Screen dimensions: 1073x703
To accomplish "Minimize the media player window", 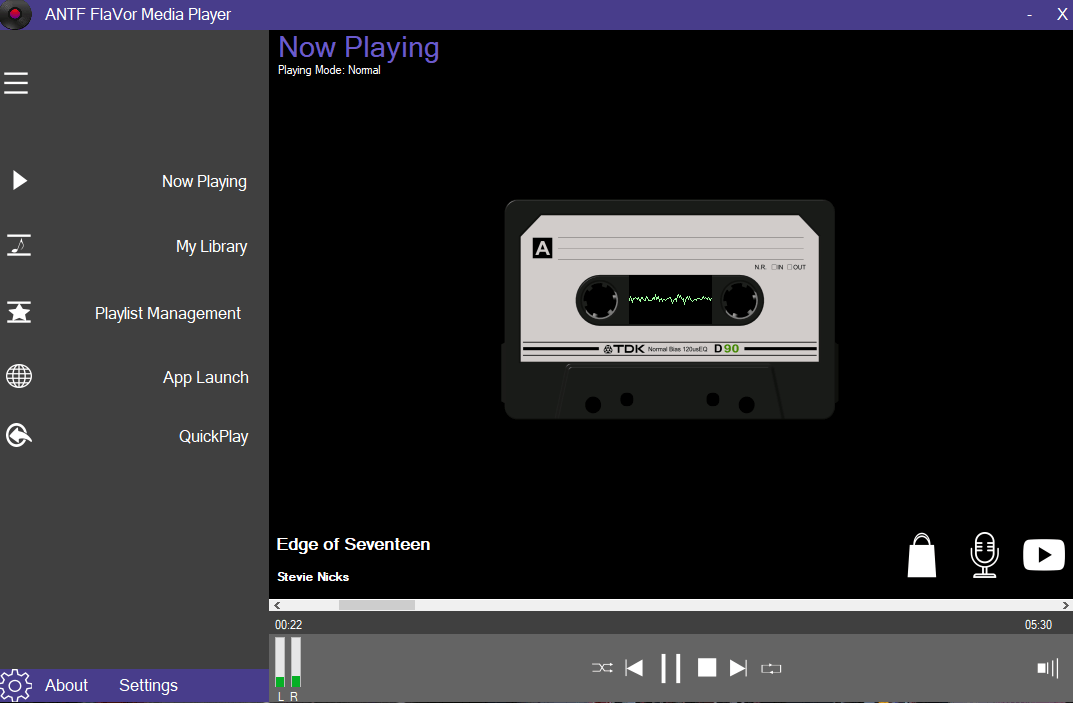I will (x=1029, y=14).
